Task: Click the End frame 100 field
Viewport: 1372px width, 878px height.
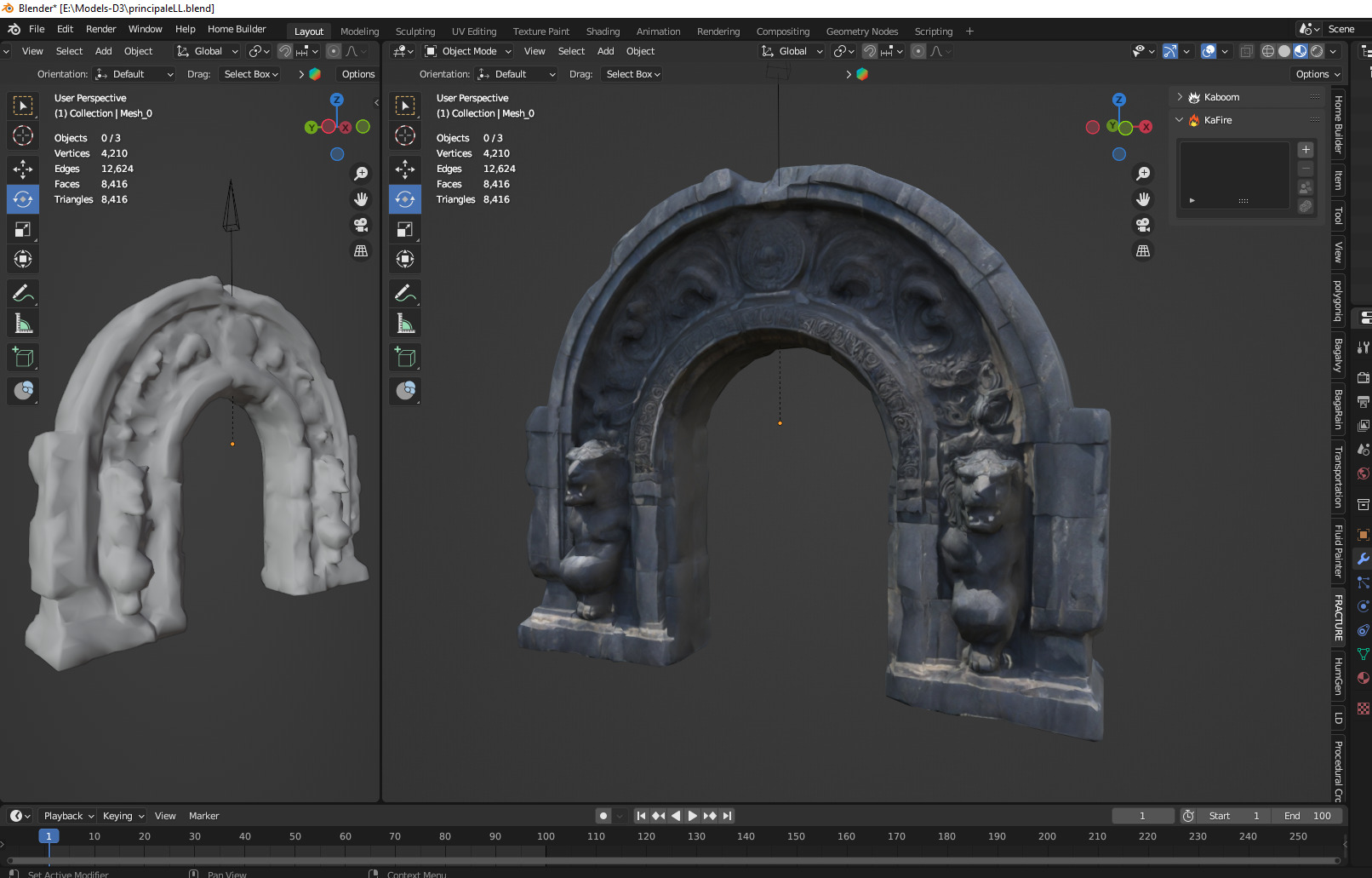Action: 1307,816
